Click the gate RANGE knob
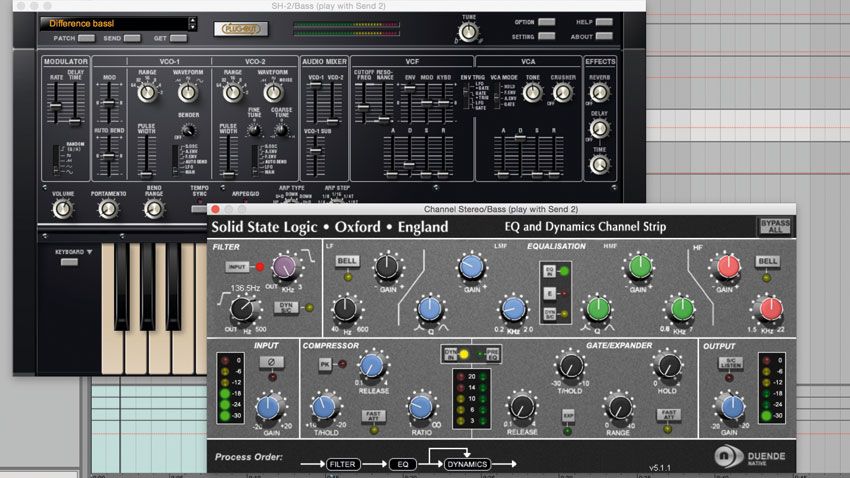 [619, 408]
